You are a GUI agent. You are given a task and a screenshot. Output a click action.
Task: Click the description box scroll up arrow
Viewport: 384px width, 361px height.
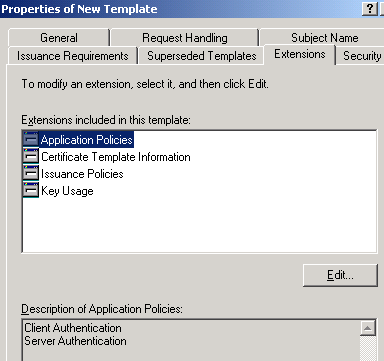368,328
